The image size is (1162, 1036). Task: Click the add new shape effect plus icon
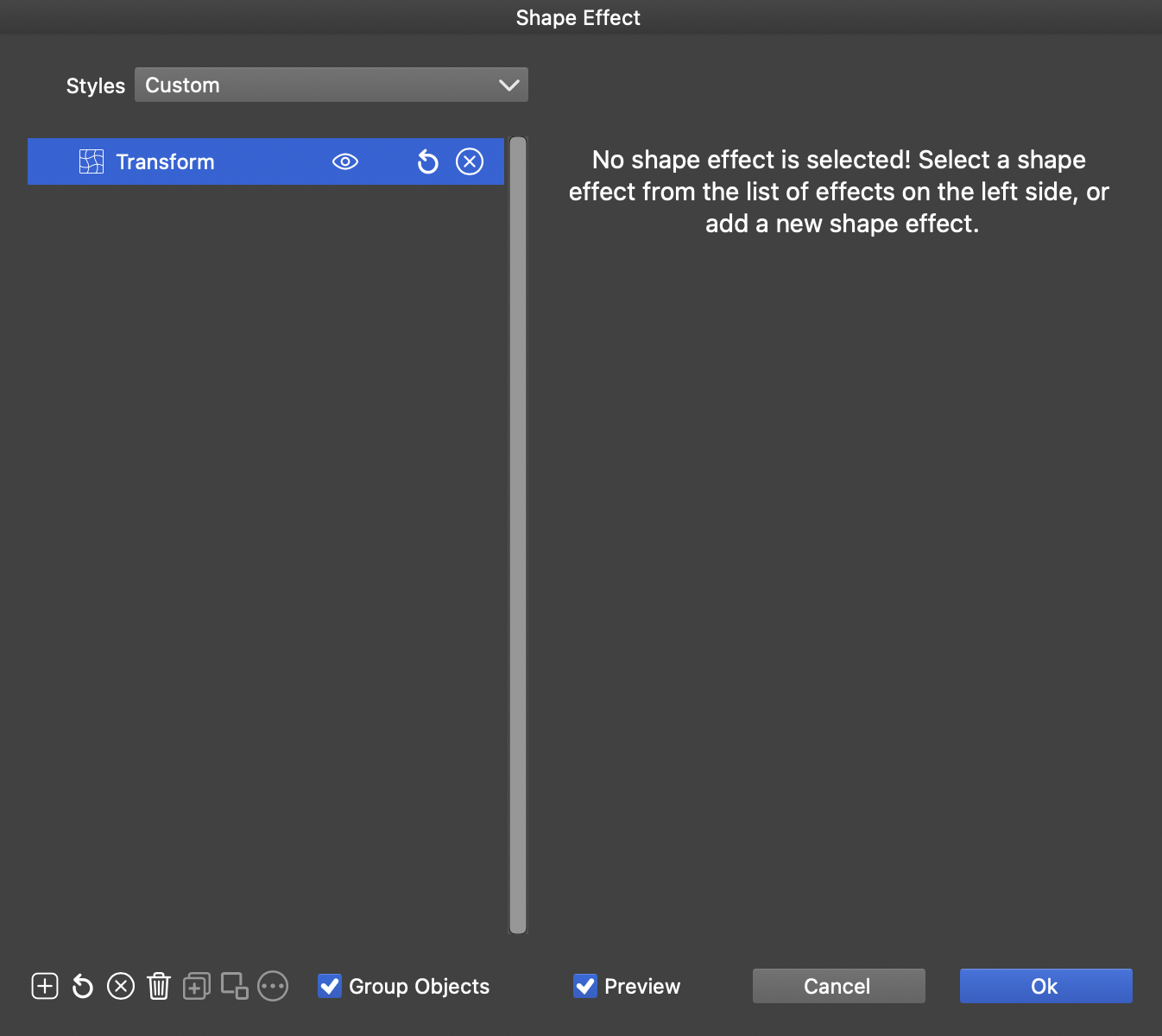pyautogui.click(x=45, y=986)
